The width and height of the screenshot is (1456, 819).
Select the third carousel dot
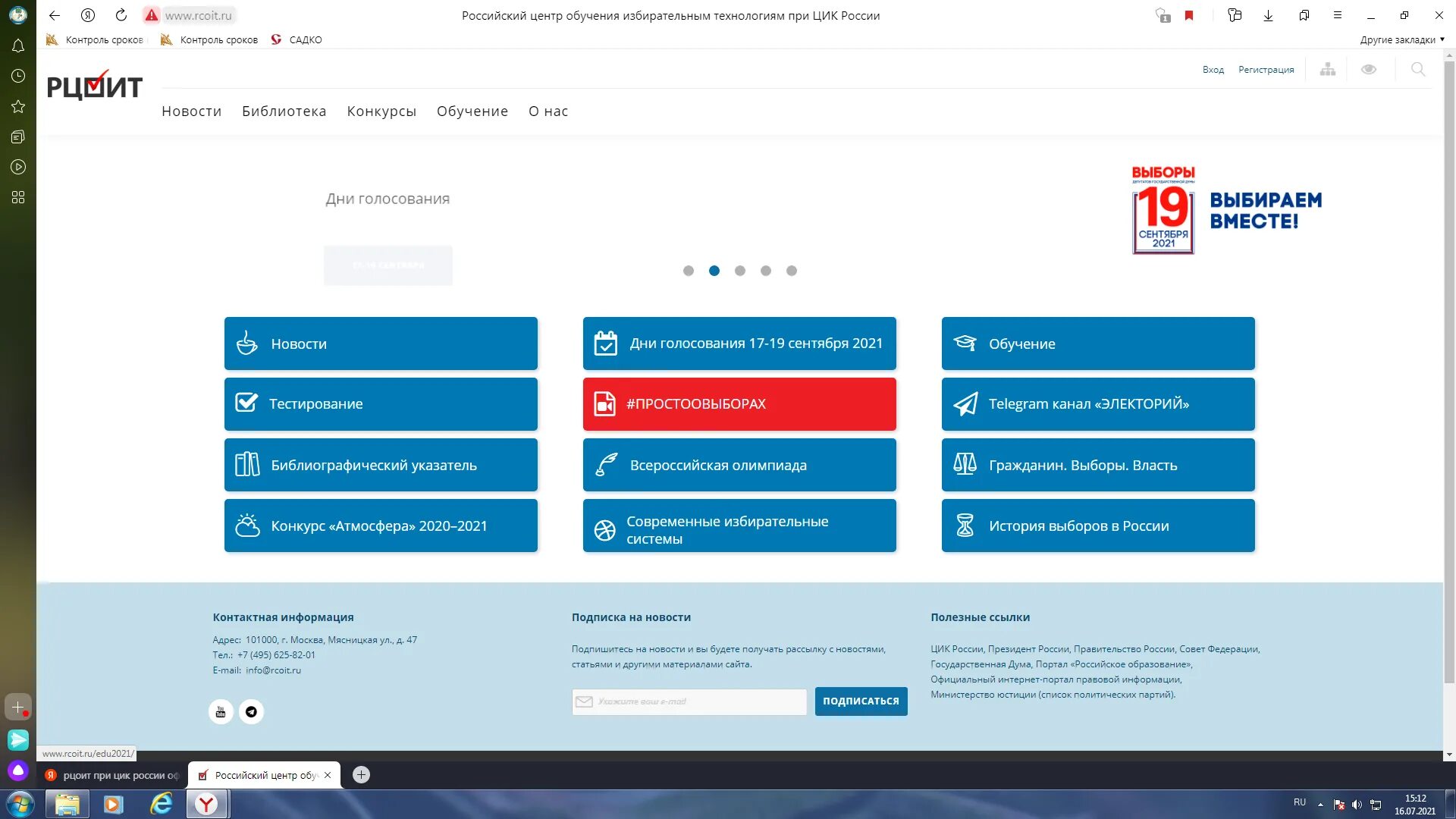point(740,271)
